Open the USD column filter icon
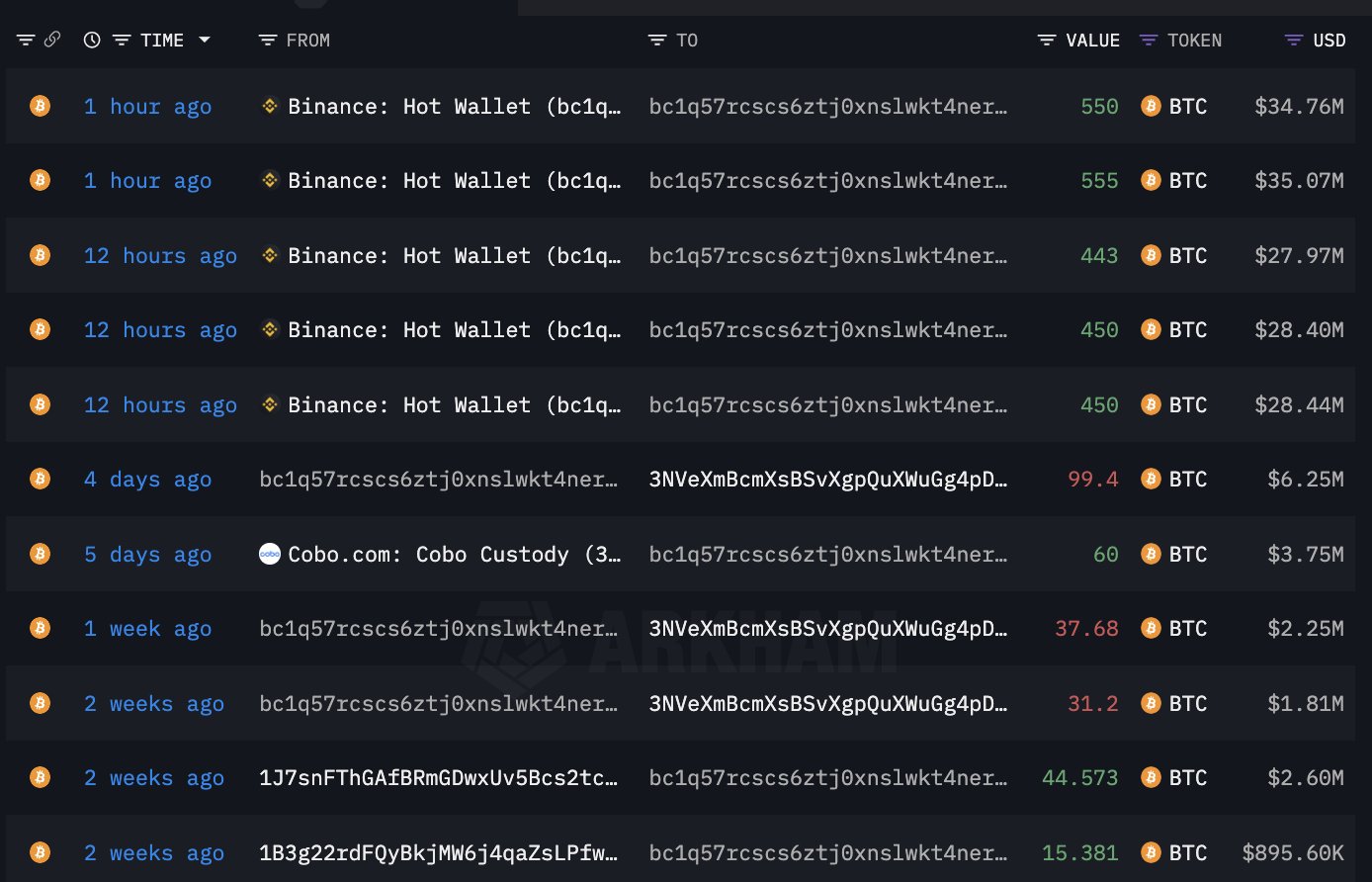The width and height of the screenshot is (1372, 882). point(1292,40)
